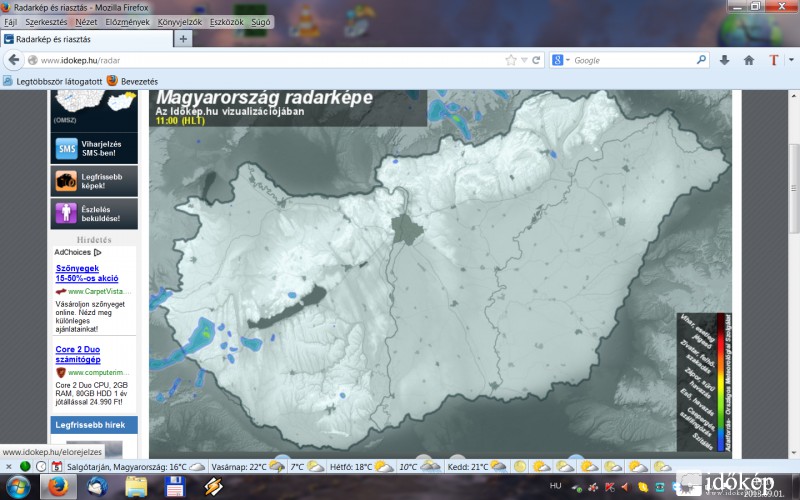Open Thunderbird from the taskbar

[97, 487]
